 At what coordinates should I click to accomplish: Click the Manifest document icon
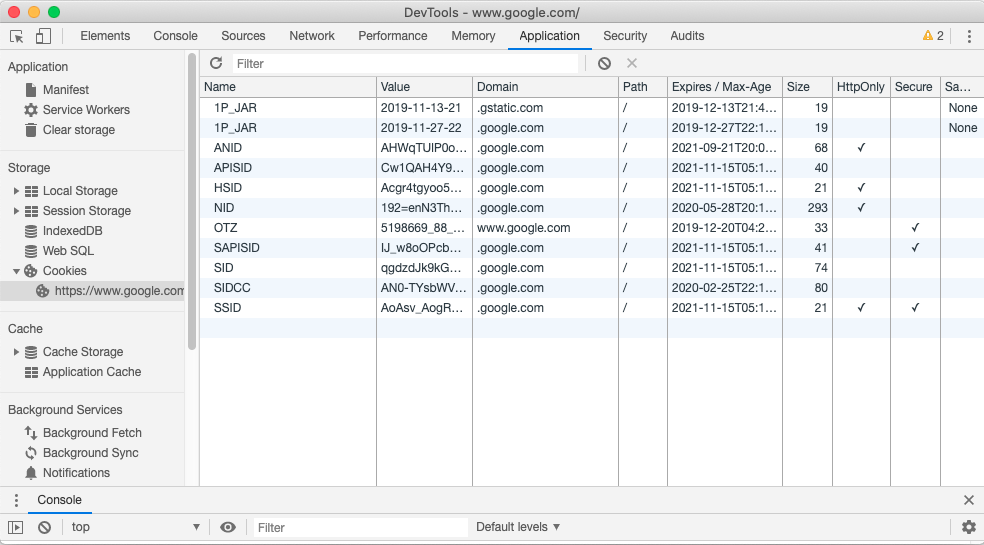(x=31, y=90)
